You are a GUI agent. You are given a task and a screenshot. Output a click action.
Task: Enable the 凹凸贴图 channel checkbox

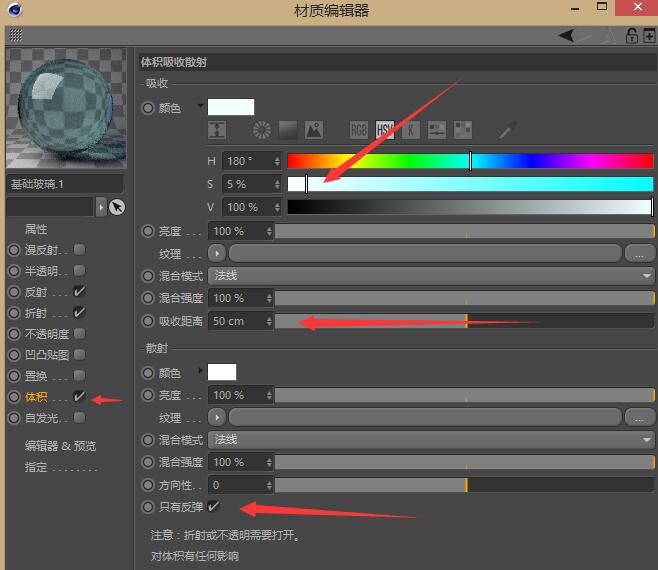tap(79, 355)
